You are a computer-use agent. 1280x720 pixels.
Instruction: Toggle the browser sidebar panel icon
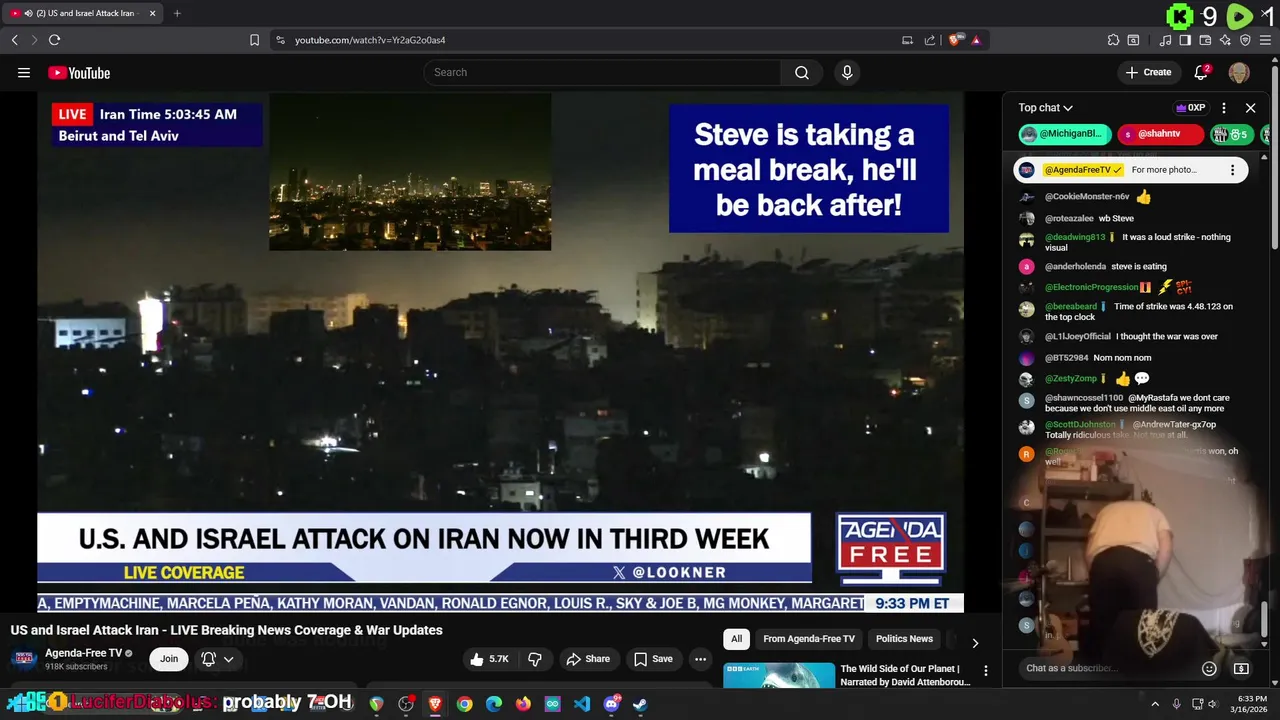coord(1185,40)
